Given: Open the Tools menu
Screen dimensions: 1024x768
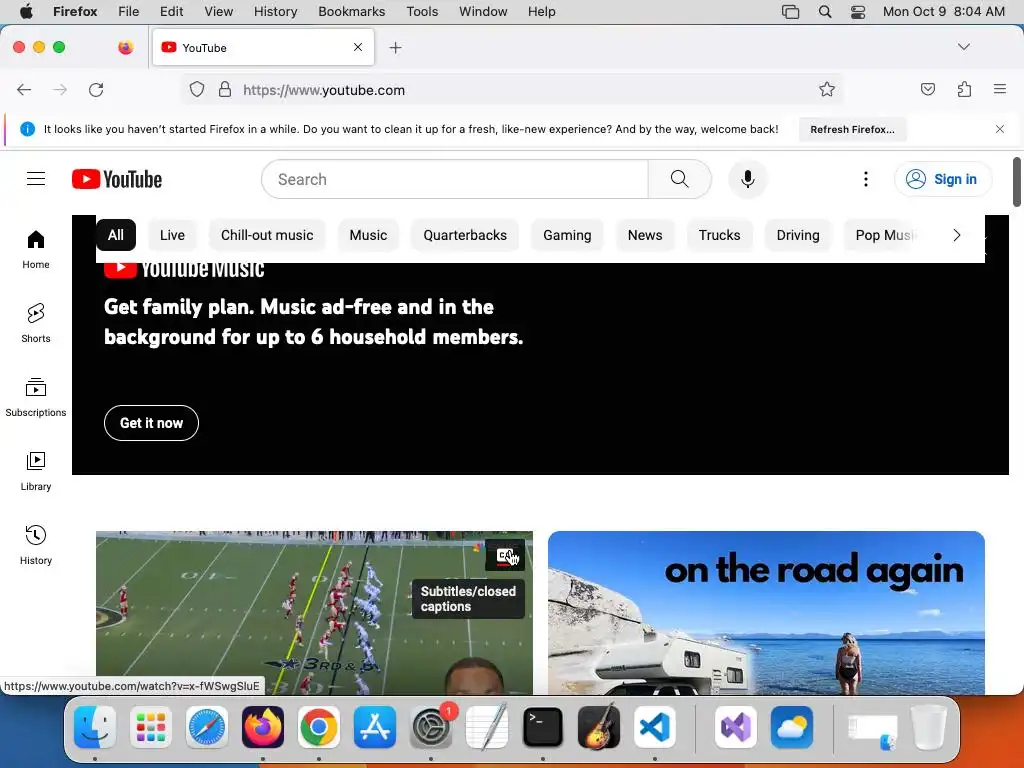Looking at the screenshot, I should [x=422, y=11].
